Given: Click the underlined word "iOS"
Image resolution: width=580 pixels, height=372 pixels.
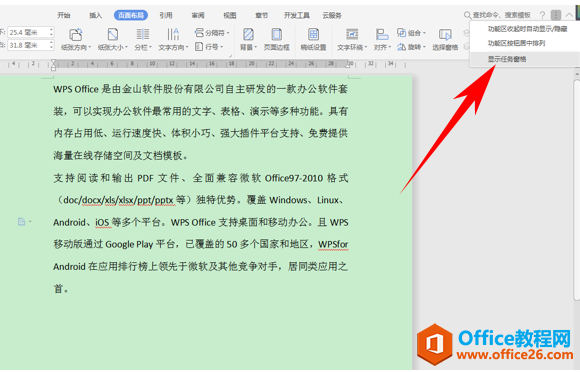Looking at the screenshot, I should [102, 223].
